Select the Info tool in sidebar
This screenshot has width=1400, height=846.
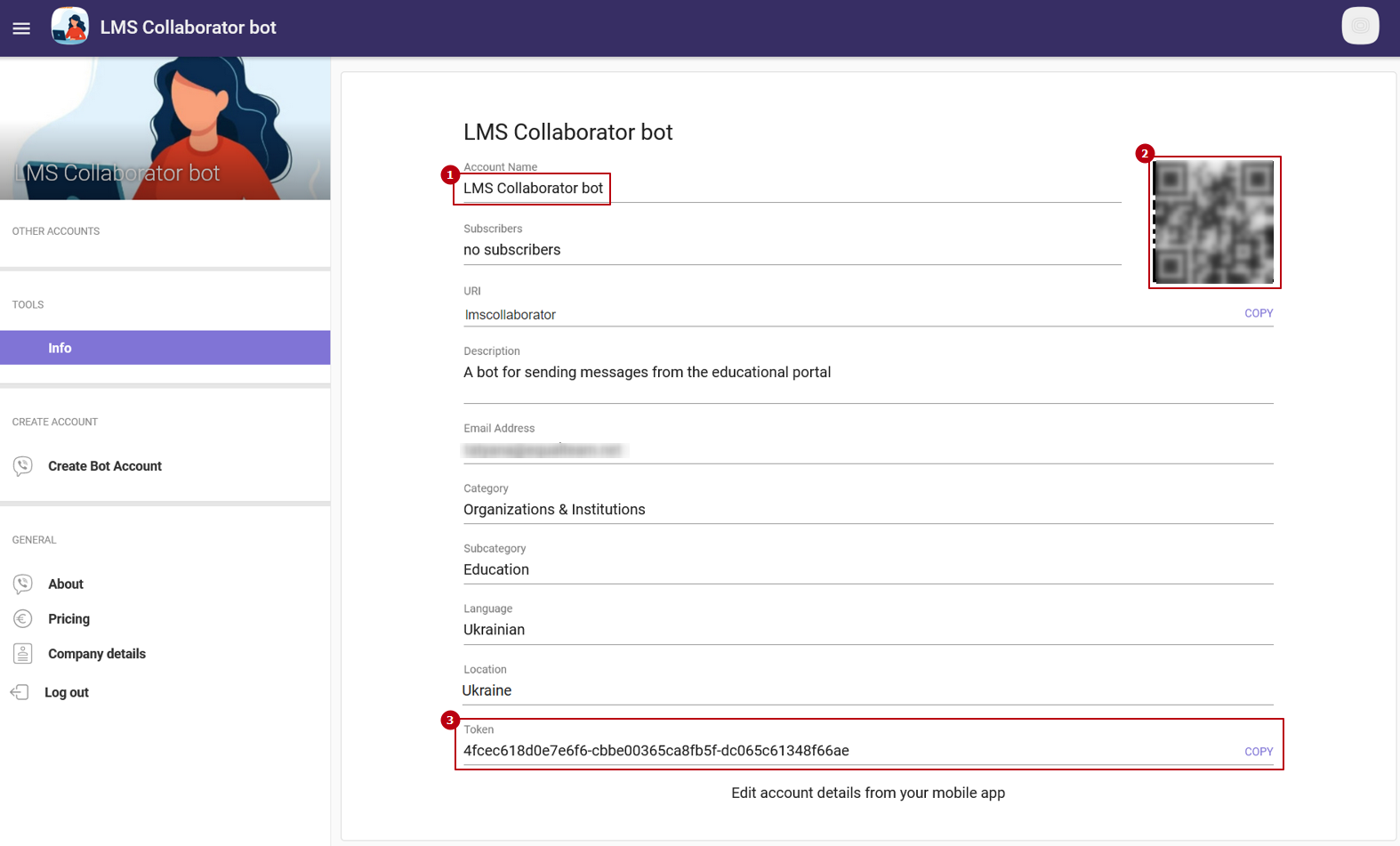[x=165, y=348]
